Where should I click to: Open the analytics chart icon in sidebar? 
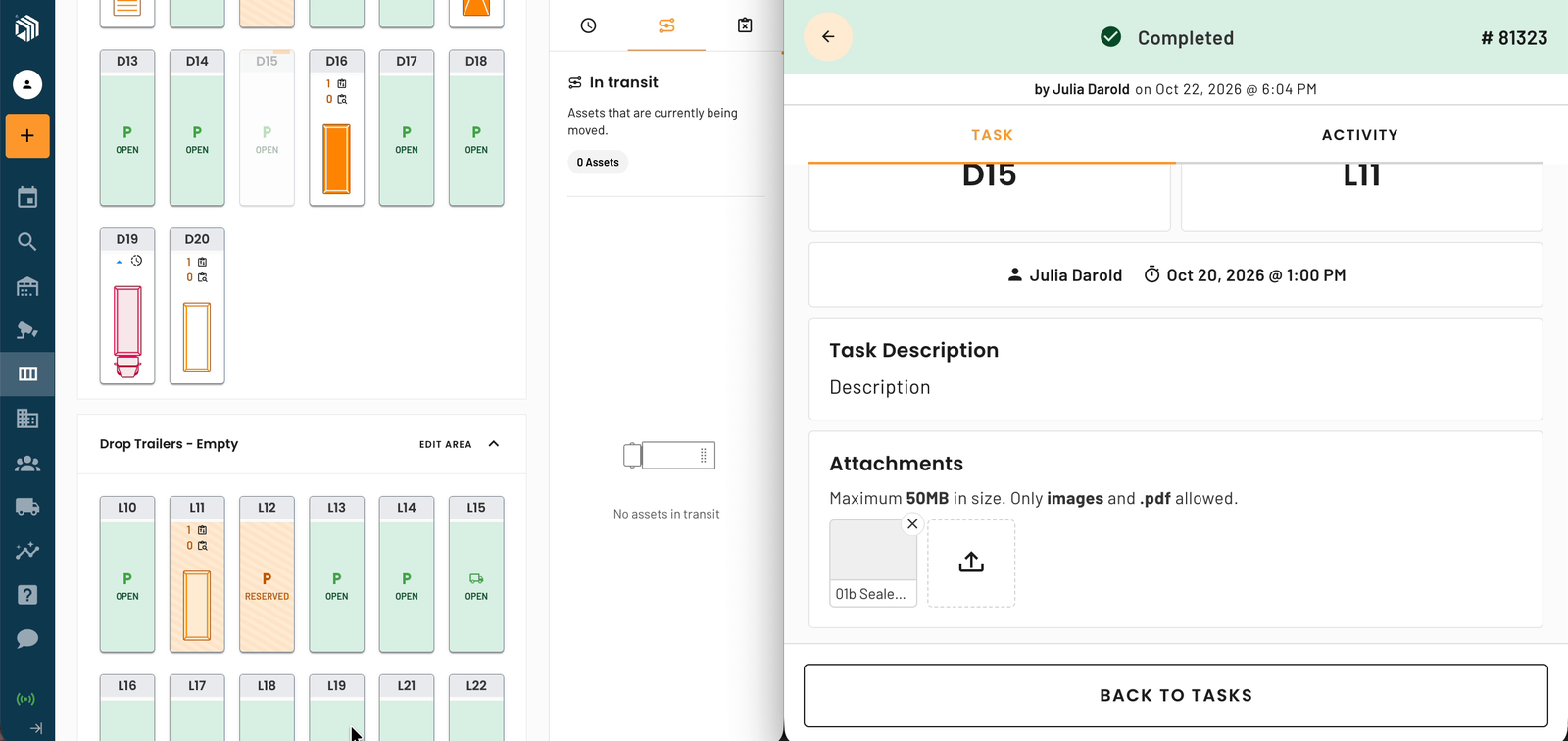coord(27,551)
